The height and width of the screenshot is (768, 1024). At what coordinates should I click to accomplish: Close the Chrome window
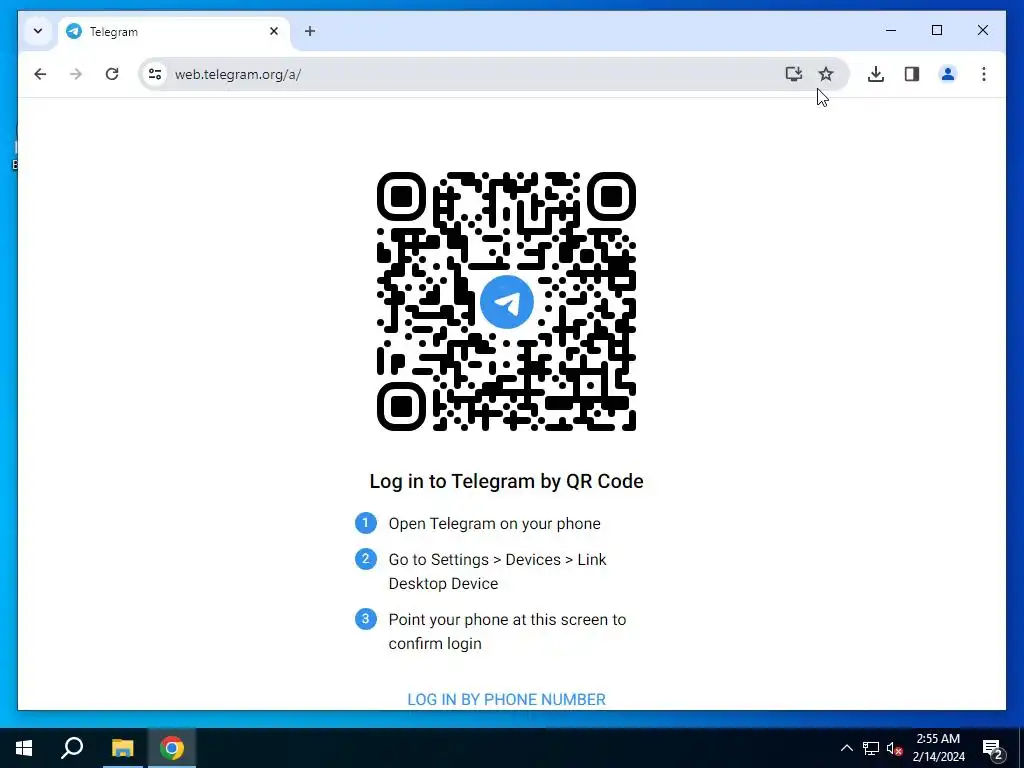point(982,30)
